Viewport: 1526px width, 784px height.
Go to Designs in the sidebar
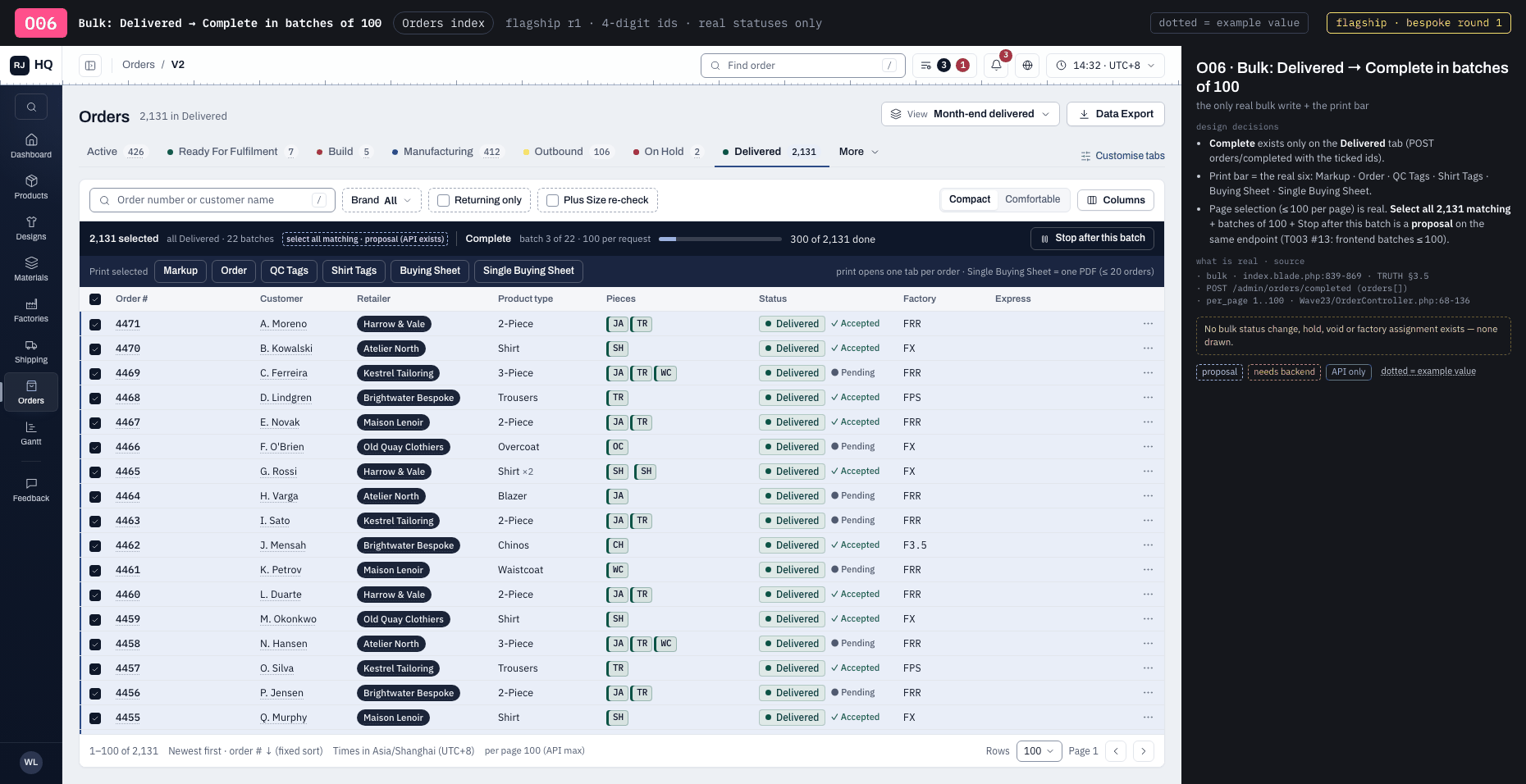(31, 228)
